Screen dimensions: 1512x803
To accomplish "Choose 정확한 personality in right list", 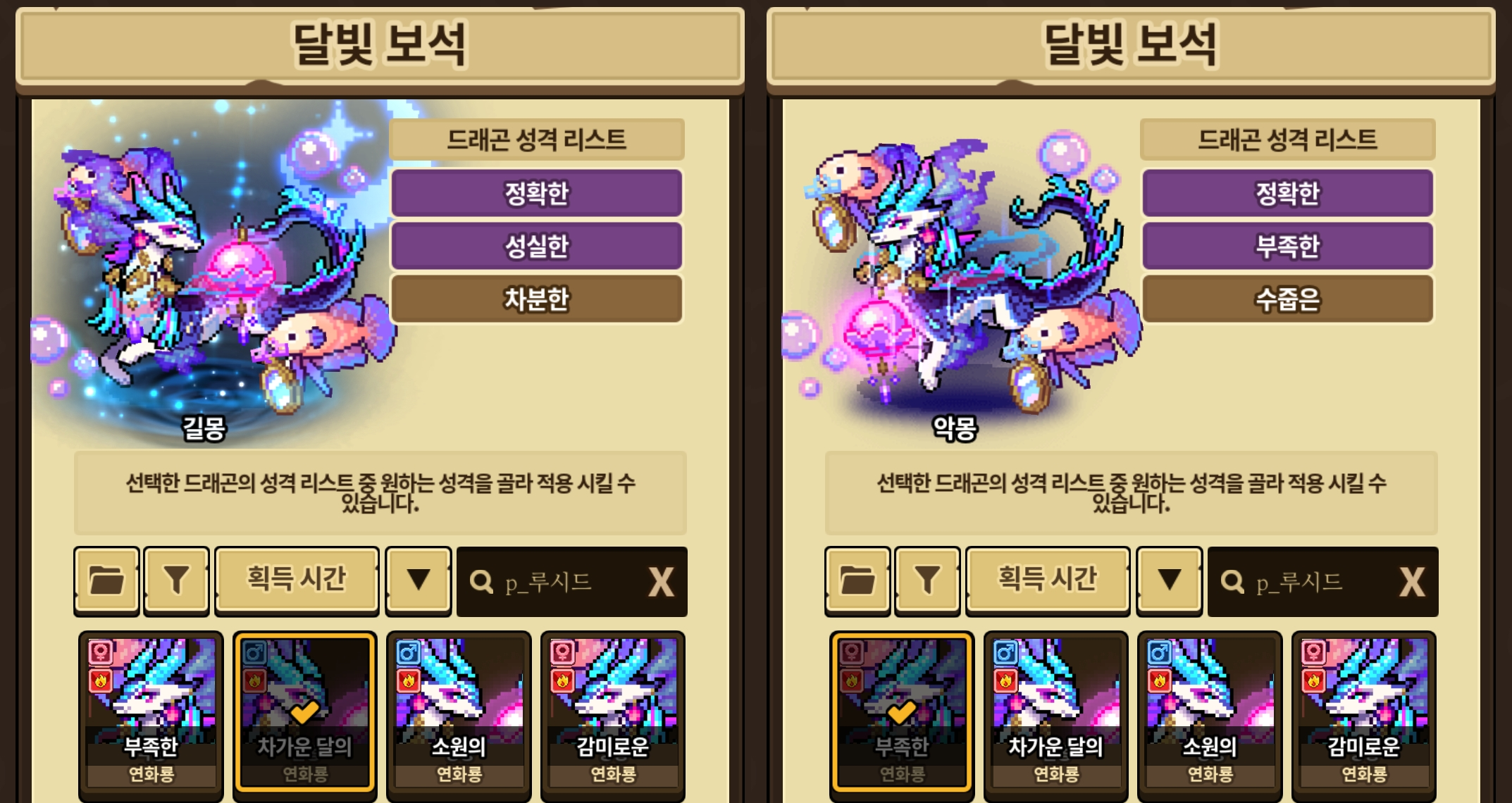I will click(x=1287, y=193).
